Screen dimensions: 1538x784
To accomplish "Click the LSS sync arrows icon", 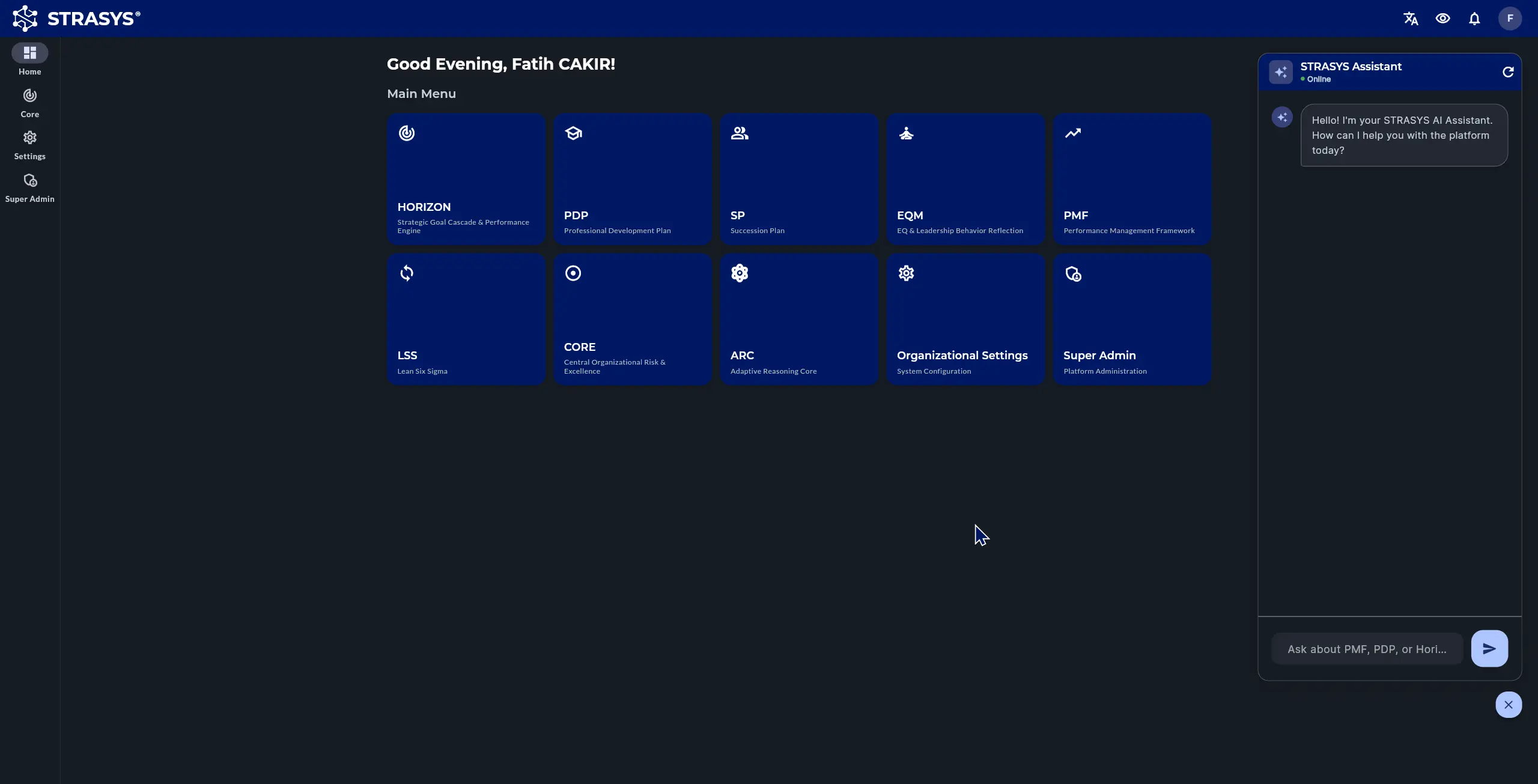I will (407, 273).
